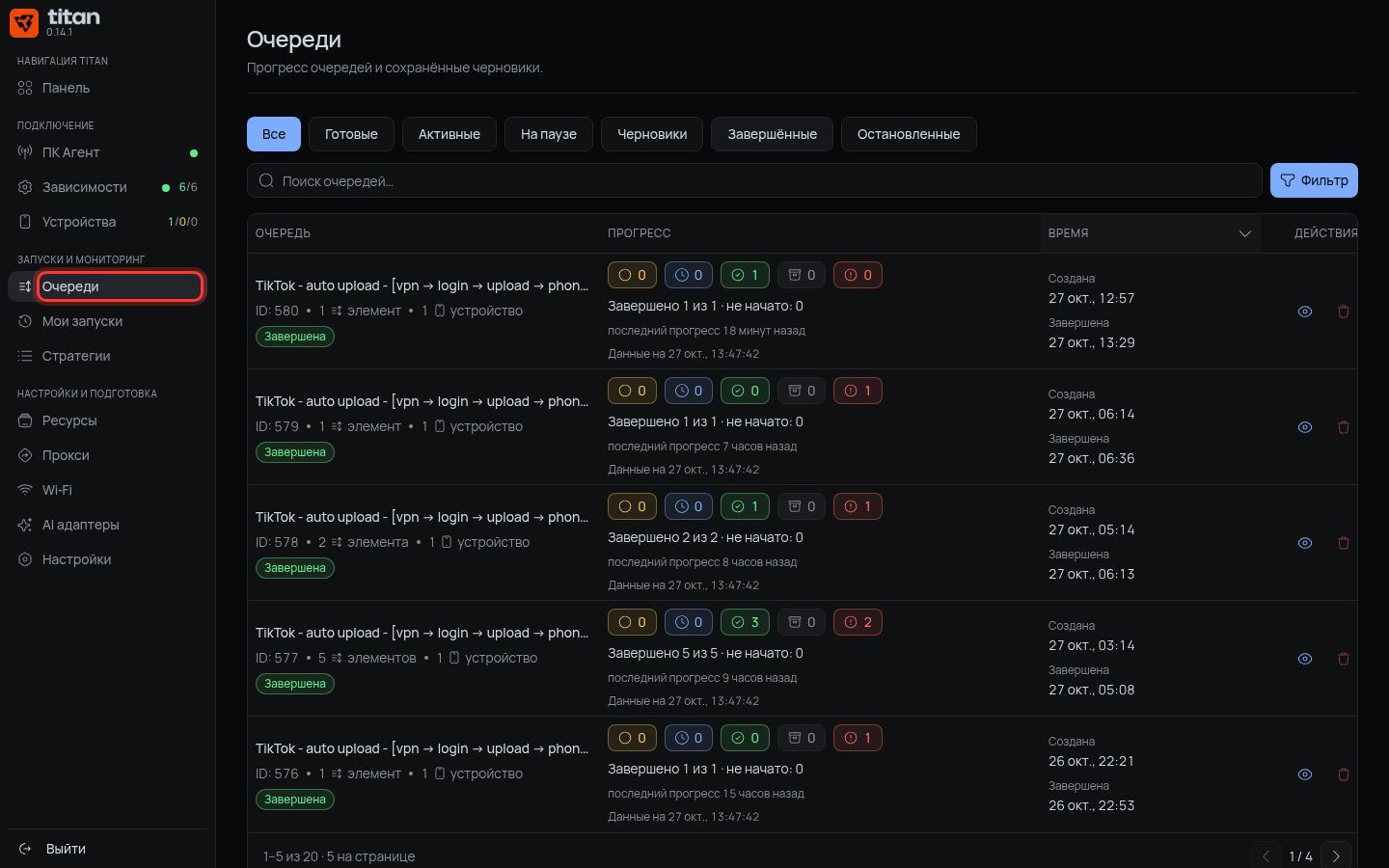Switch to the Готовые tab
1389x868 pixels.
[x=351, y=134]
